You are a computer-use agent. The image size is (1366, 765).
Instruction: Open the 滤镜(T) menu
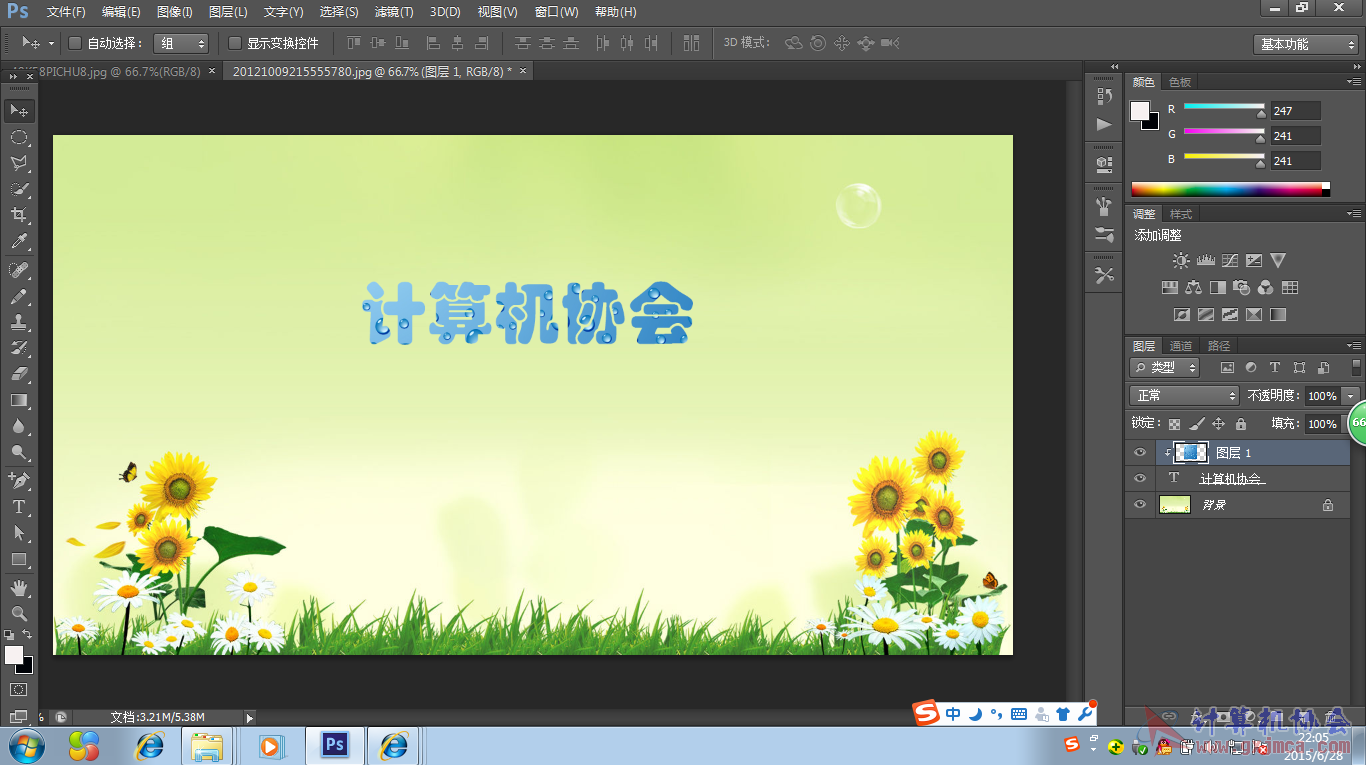(394, 12)
